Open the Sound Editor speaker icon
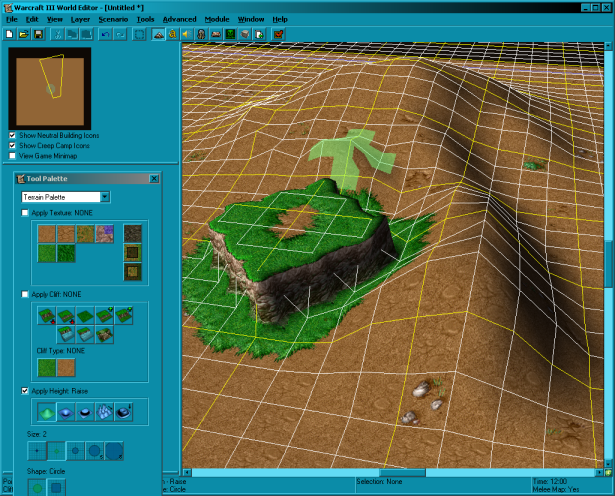615x496 pixels. pos(187,35)
